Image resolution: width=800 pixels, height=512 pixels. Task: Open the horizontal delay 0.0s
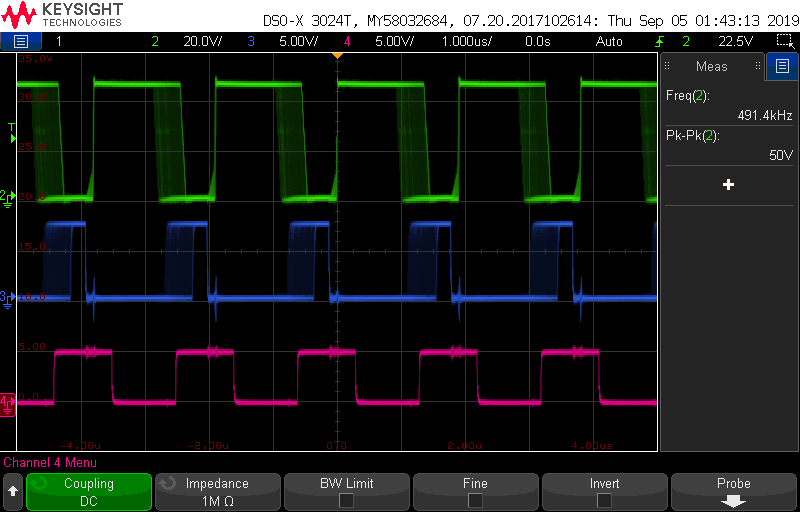click(x=538, y=41)
